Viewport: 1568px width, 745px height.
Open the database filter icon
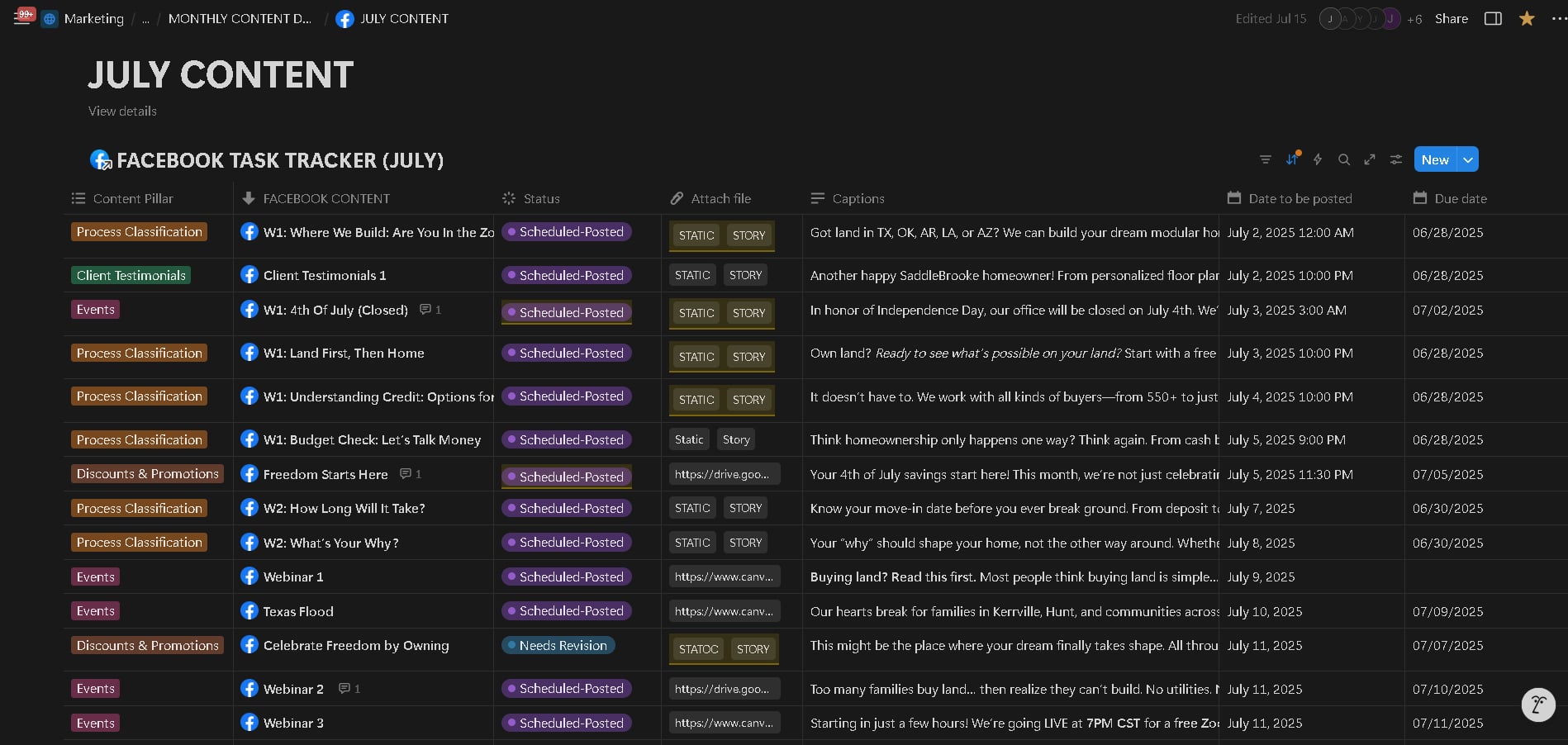[1265, 159]
